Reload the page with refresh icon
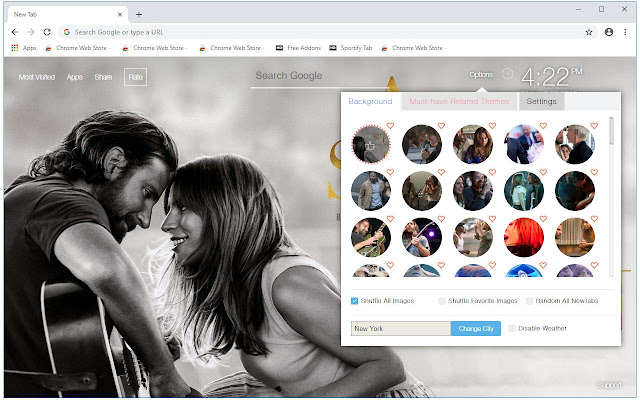The width and height of the screenshot is (640, 400). point(47,32)
